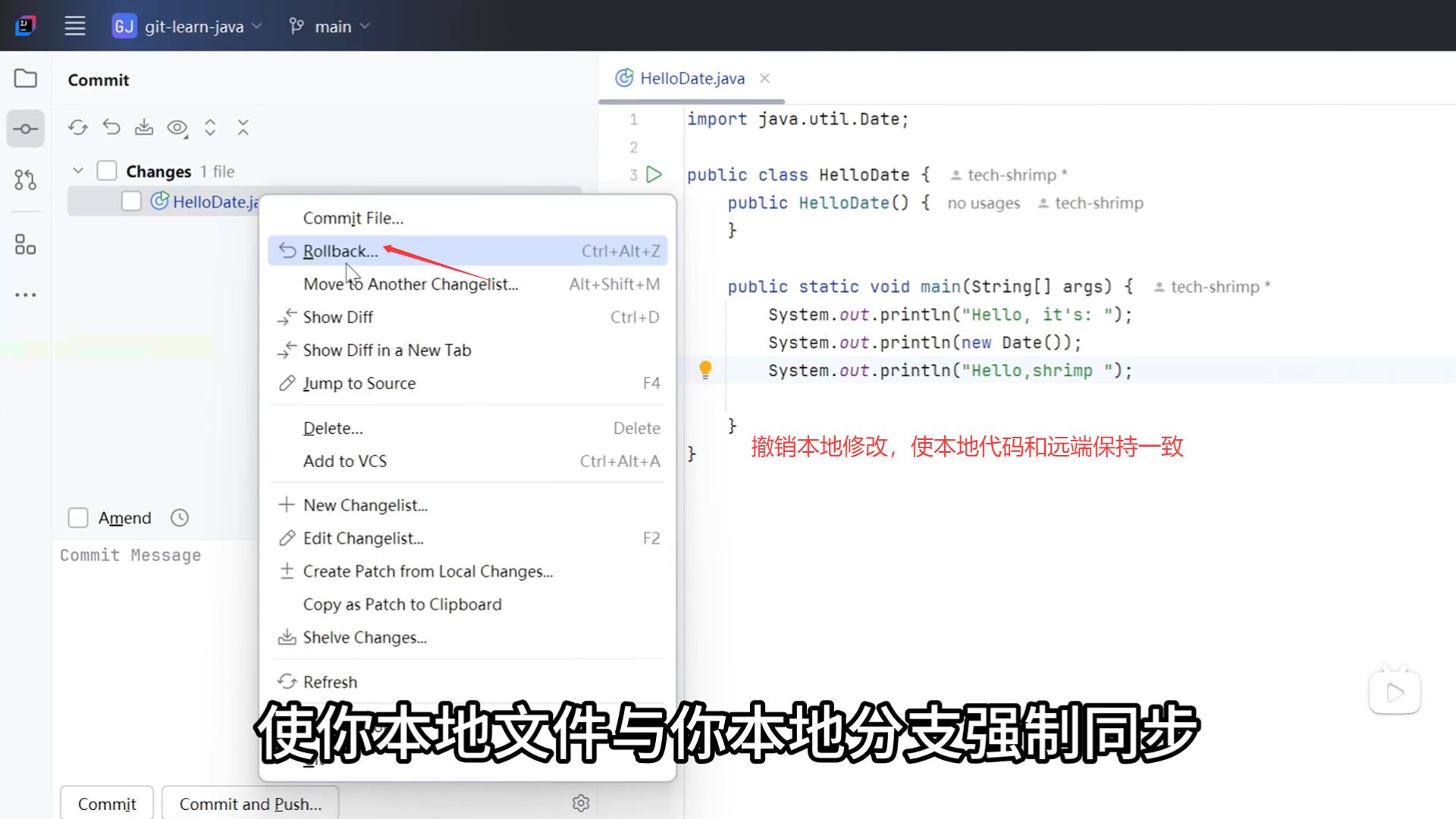This screenshot has height=819, width=1456.
Task: Check the HelloDate.java file checkbox
Action: pos(131,201)
